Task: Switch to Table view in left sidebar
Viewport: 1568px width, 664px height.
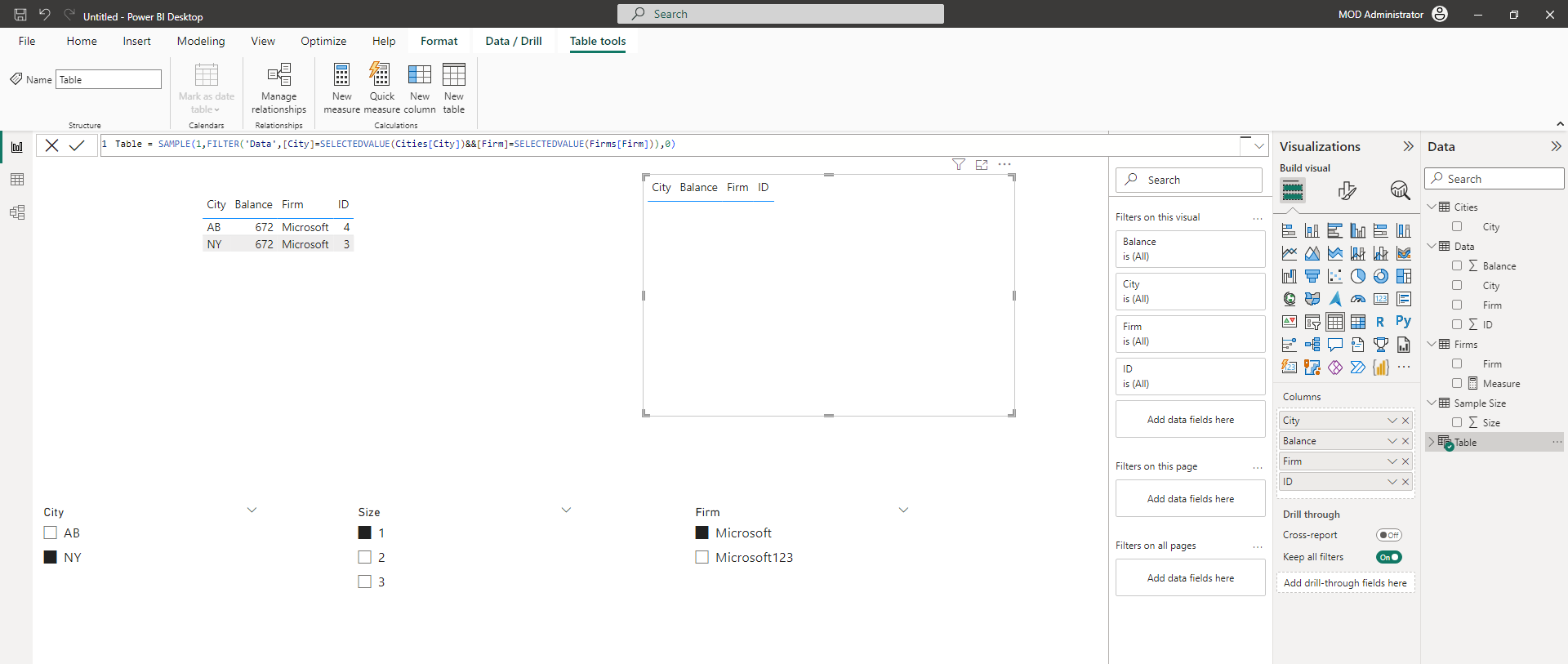Action: tap(17, 180)
